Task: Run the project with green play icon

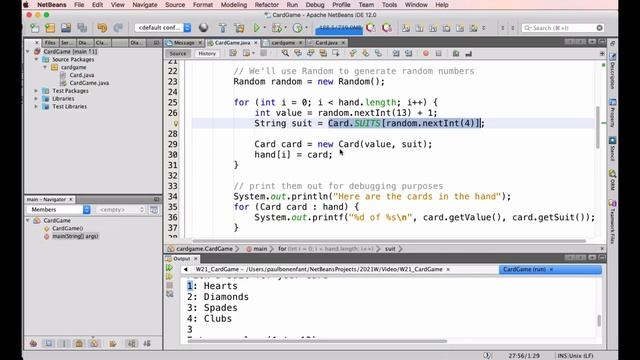Action: tap(257, 28)
